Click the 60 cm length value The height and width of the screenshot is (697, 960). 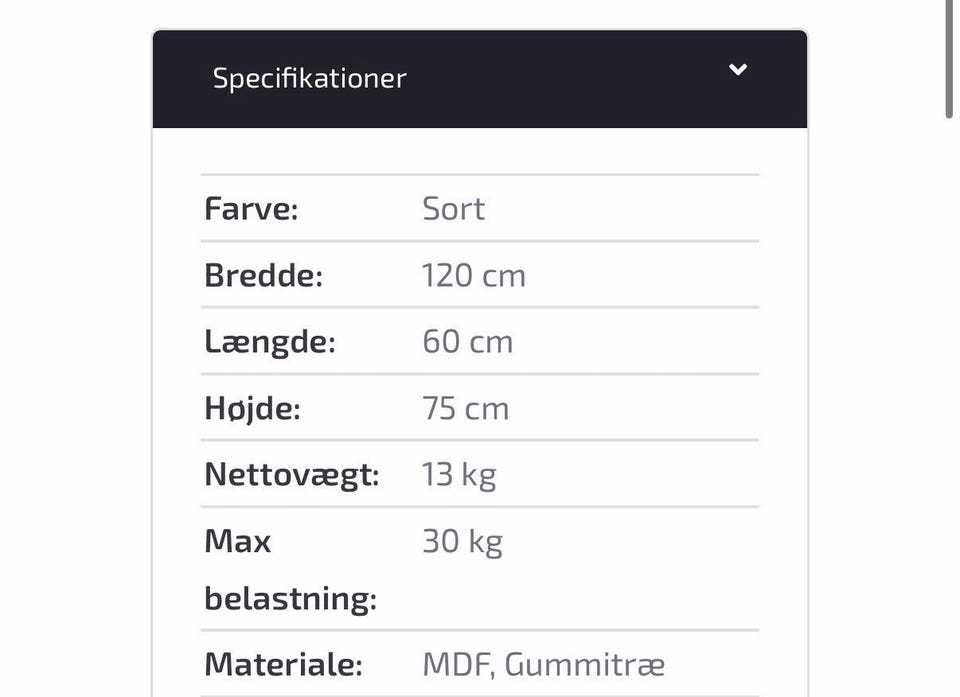tap(467, 342)
